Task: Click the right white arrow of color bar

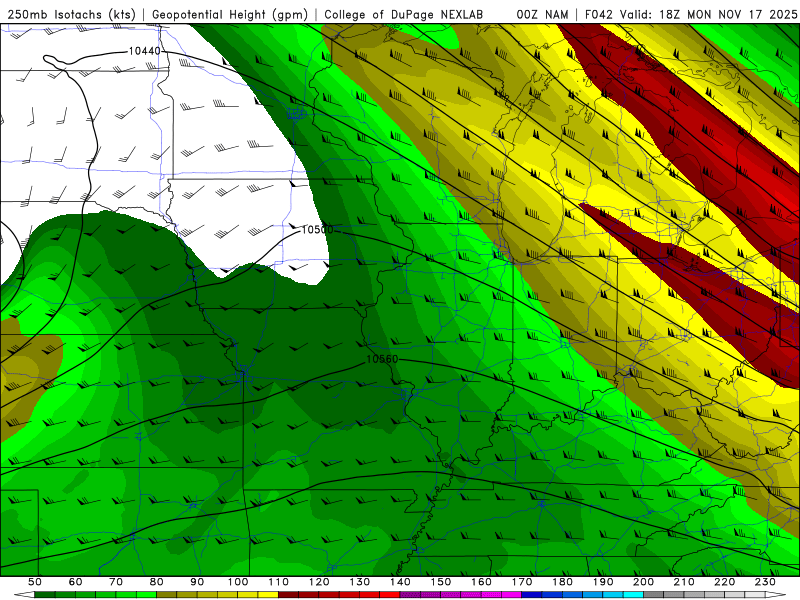Action: pyautogui.click(x=776, y=594)
